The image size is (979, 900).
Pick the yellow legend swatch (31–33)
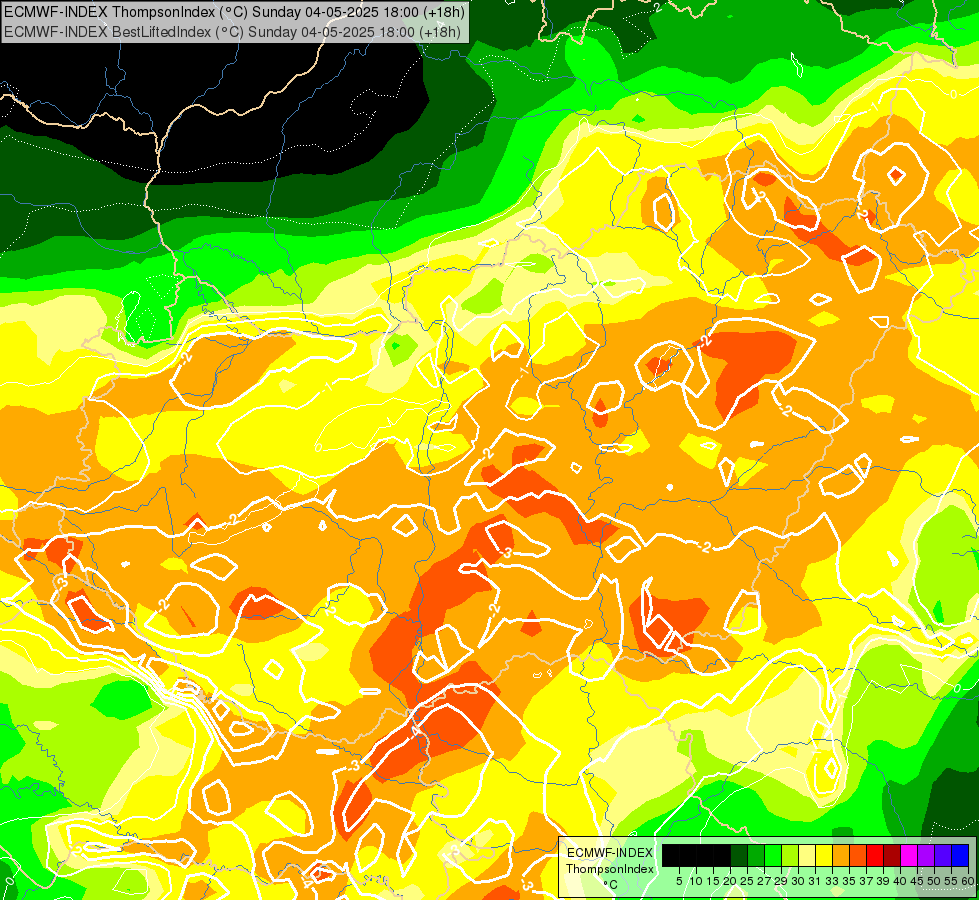pyautogui.click(x=824, y=855)
